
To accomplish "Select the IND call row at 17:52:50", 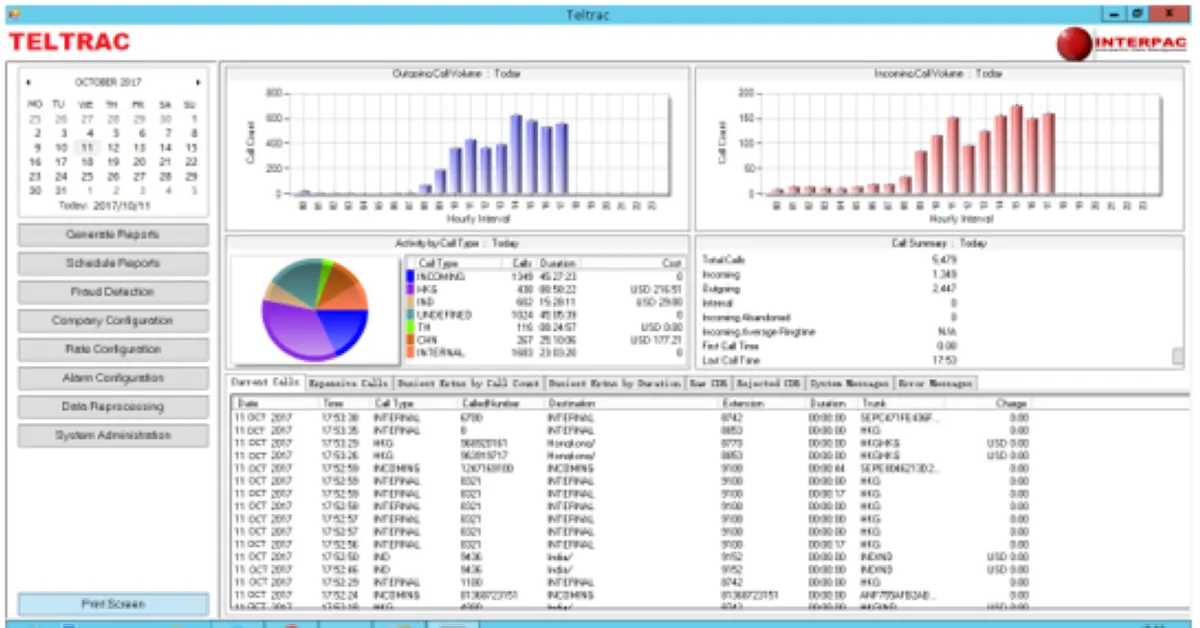I will click(x=631, y=556).
